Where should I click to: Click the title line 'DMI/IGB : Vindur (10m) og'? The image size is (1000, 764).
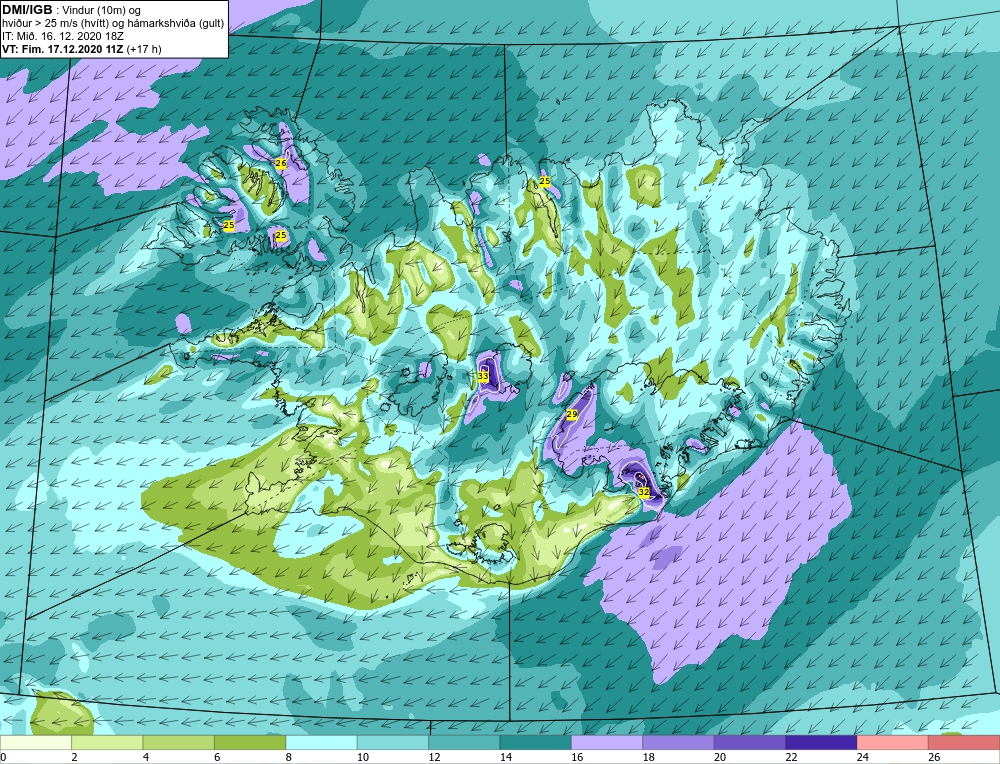(x=72, y=10)
